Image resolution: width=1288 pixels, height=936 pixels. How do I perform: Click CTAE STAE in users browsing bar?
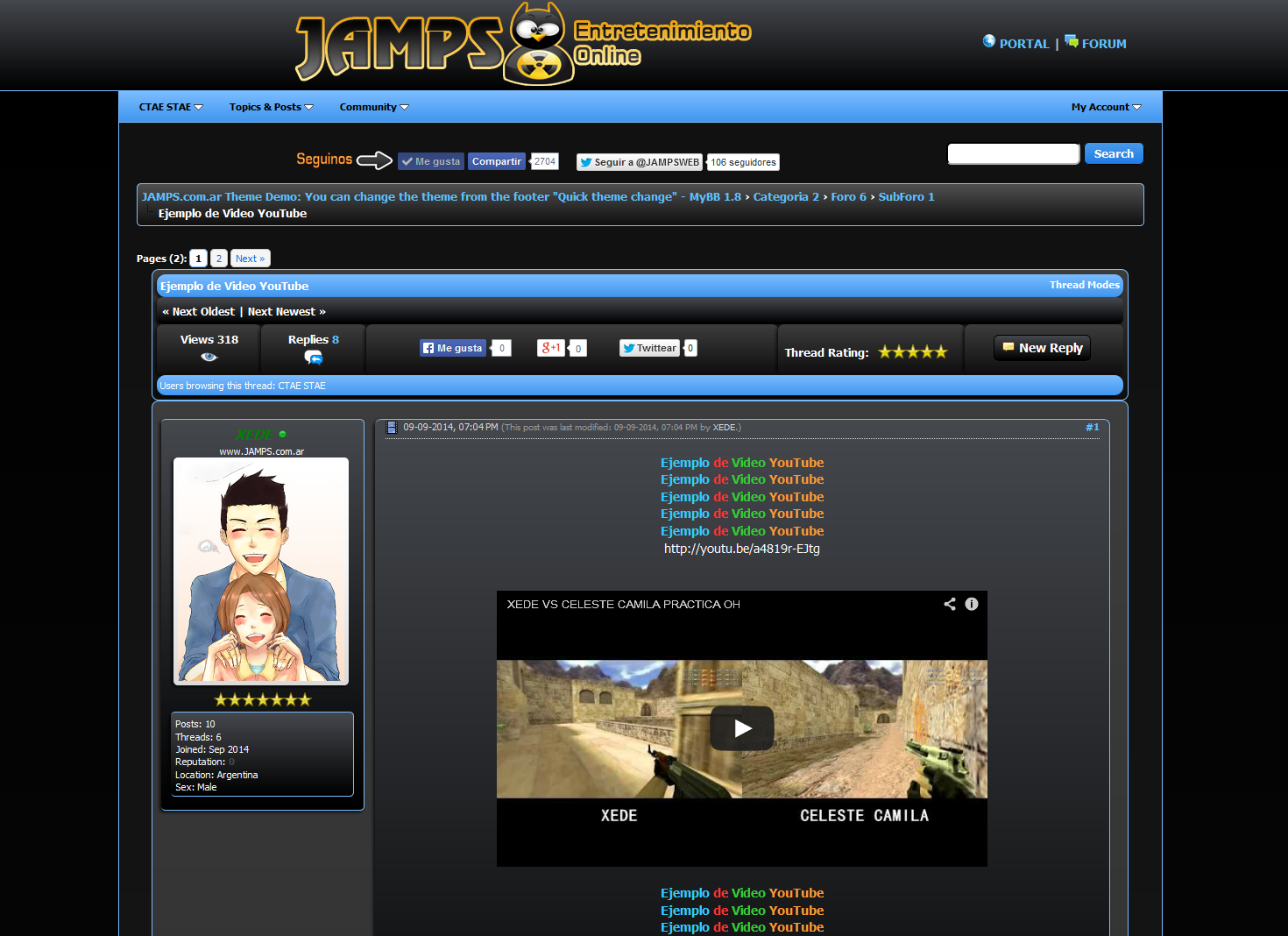coord(302,386)
